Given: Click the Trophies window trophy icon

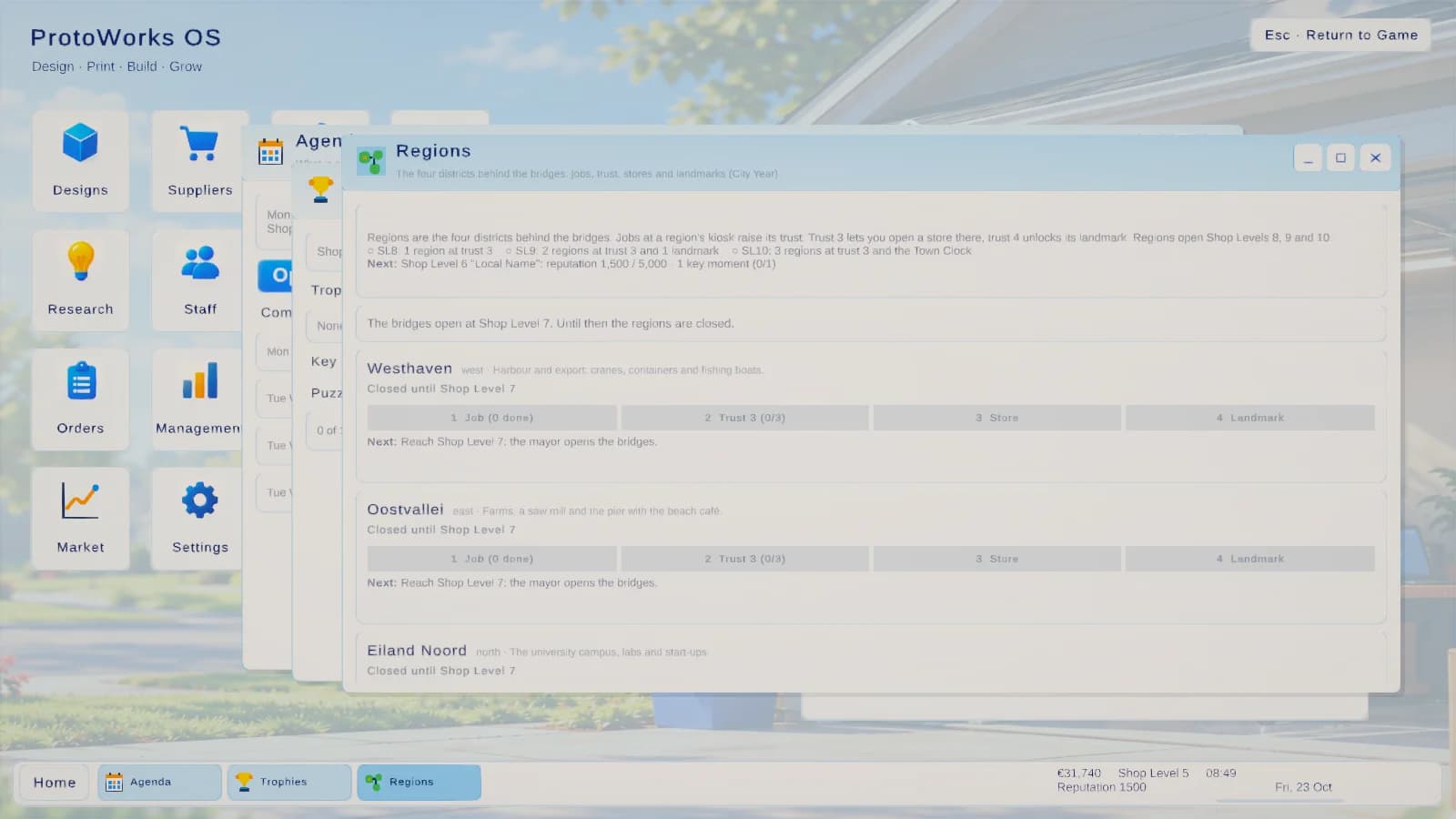Looking at the screenshot, I should click(320, 188).
